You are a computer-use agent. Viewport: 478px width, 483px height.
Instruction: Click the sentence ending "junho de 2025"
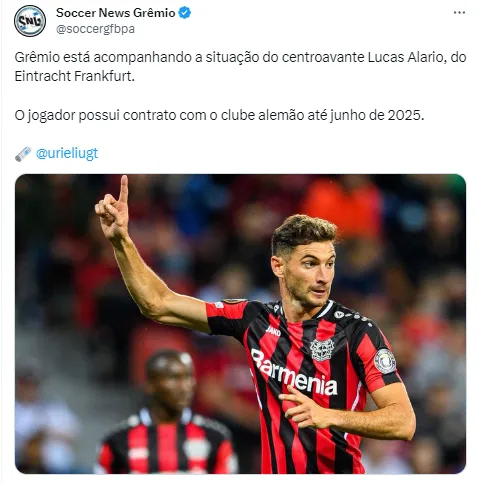click(219, 115)
